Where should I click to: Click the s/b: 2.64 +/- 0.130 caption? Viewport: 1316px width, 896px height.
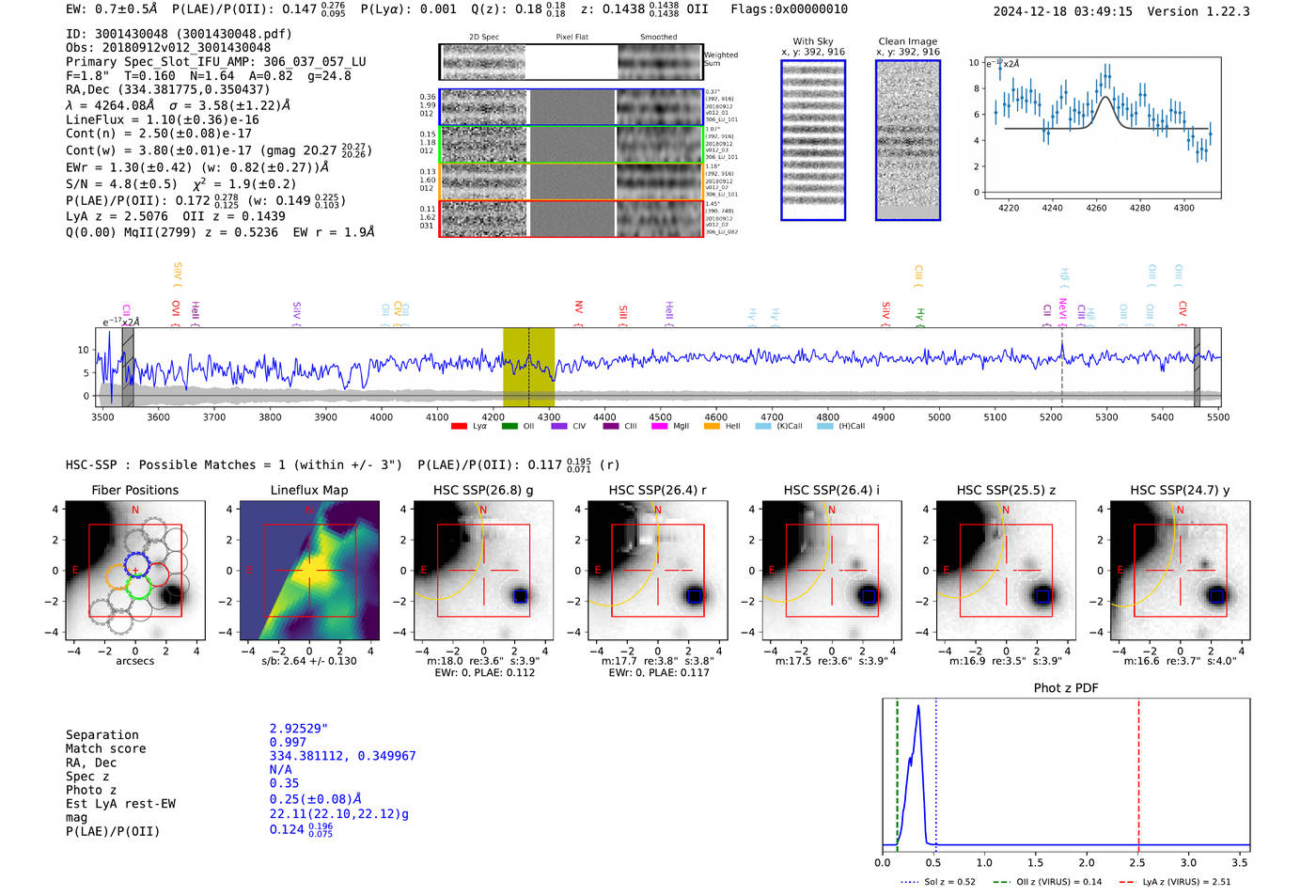tap(309, 661)
